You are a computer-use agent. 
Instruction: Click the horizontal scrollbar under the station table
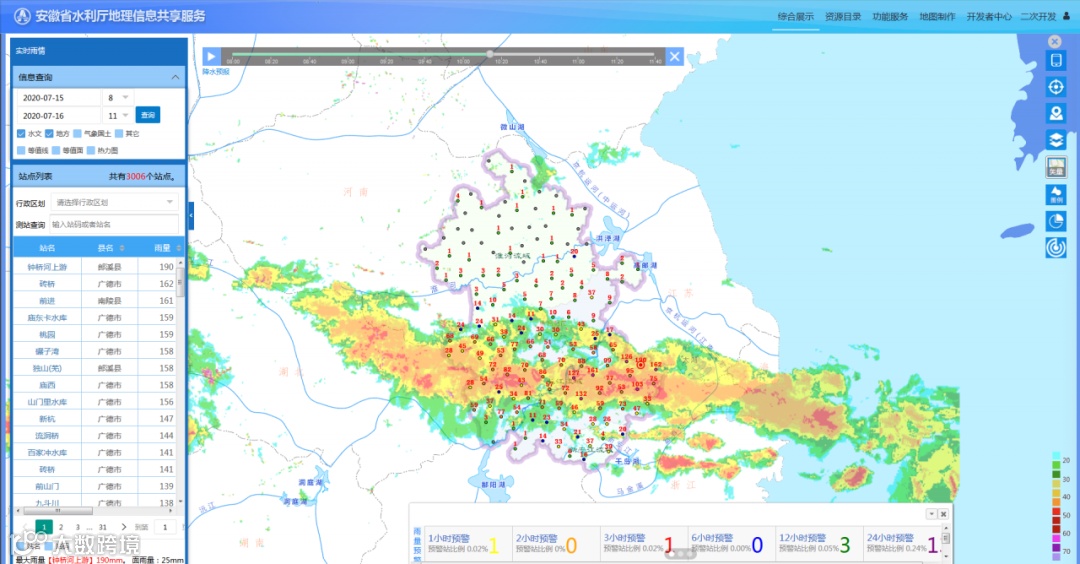point(59,511)
